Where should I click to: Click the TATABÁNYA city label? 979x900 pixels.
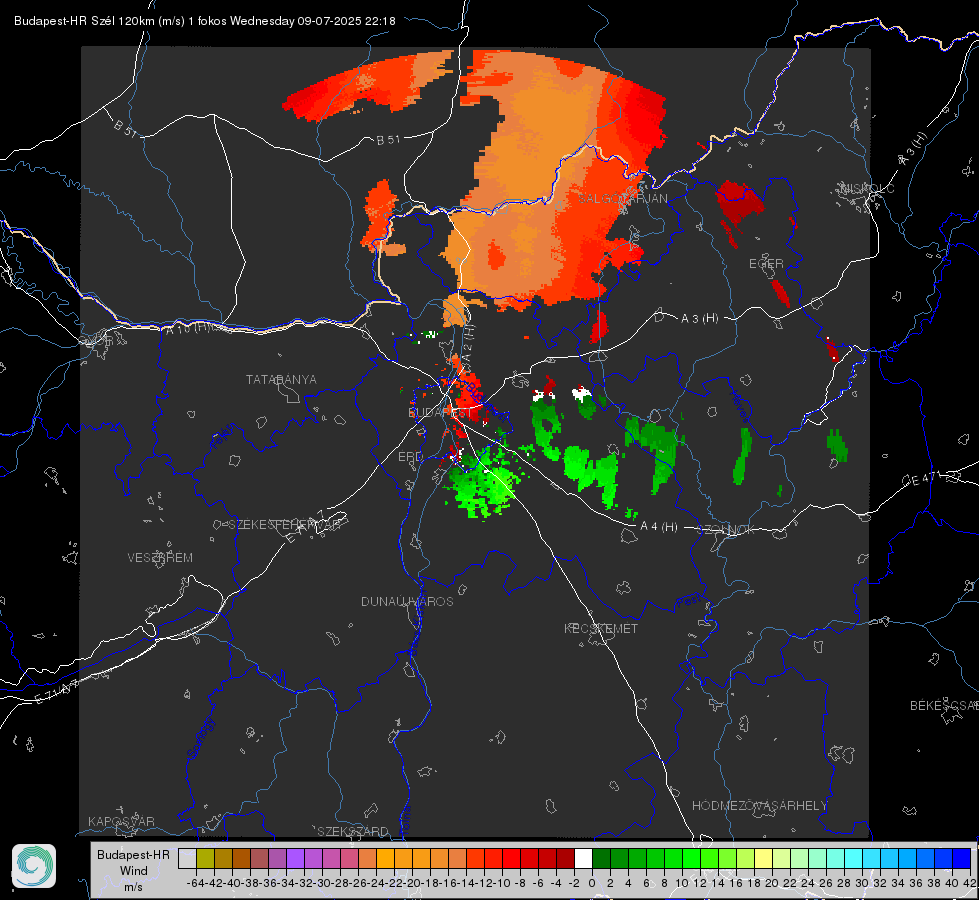(x=281, y=380)
